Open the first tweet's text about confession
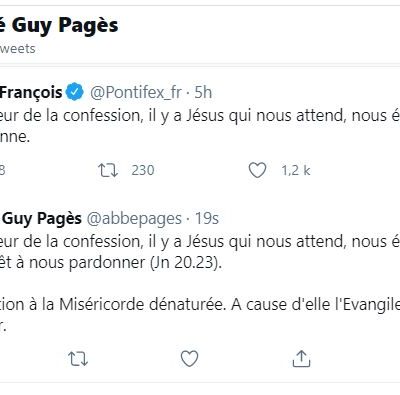Screen dimensions: 400x395 (x=200, y=126)
